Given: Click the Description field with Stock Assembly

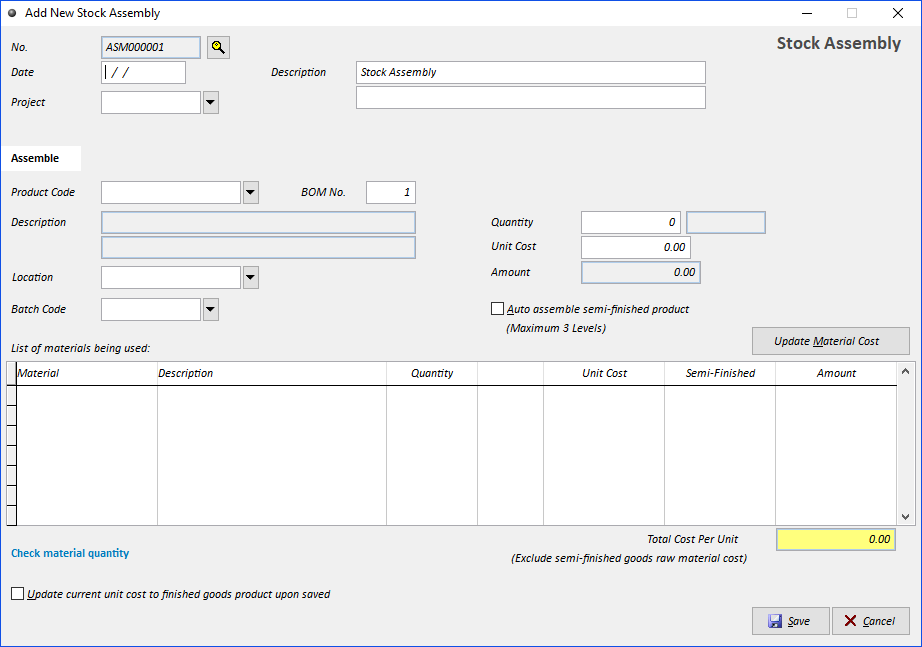Looking at the screenshot, I should point(530,72).
